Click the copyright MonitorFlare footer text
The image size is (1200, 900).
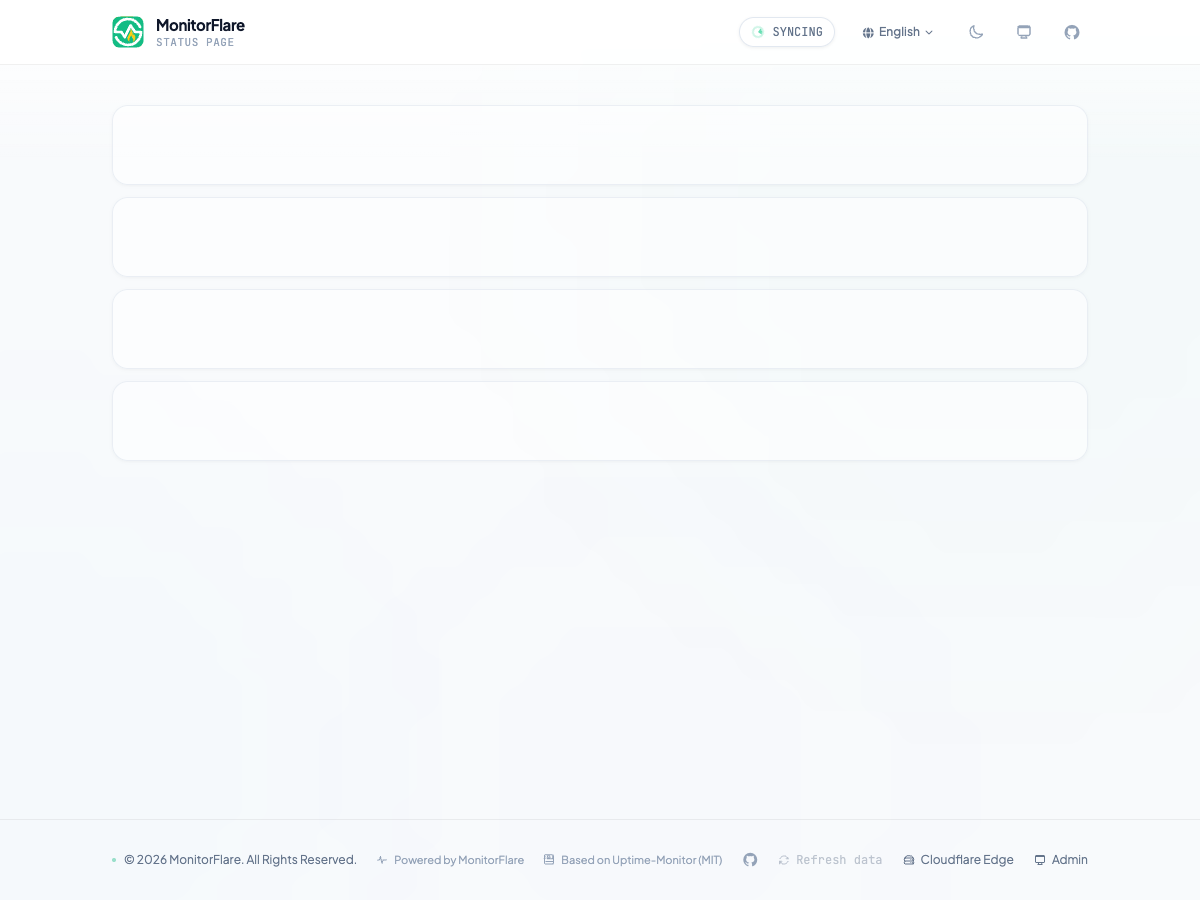240,860
